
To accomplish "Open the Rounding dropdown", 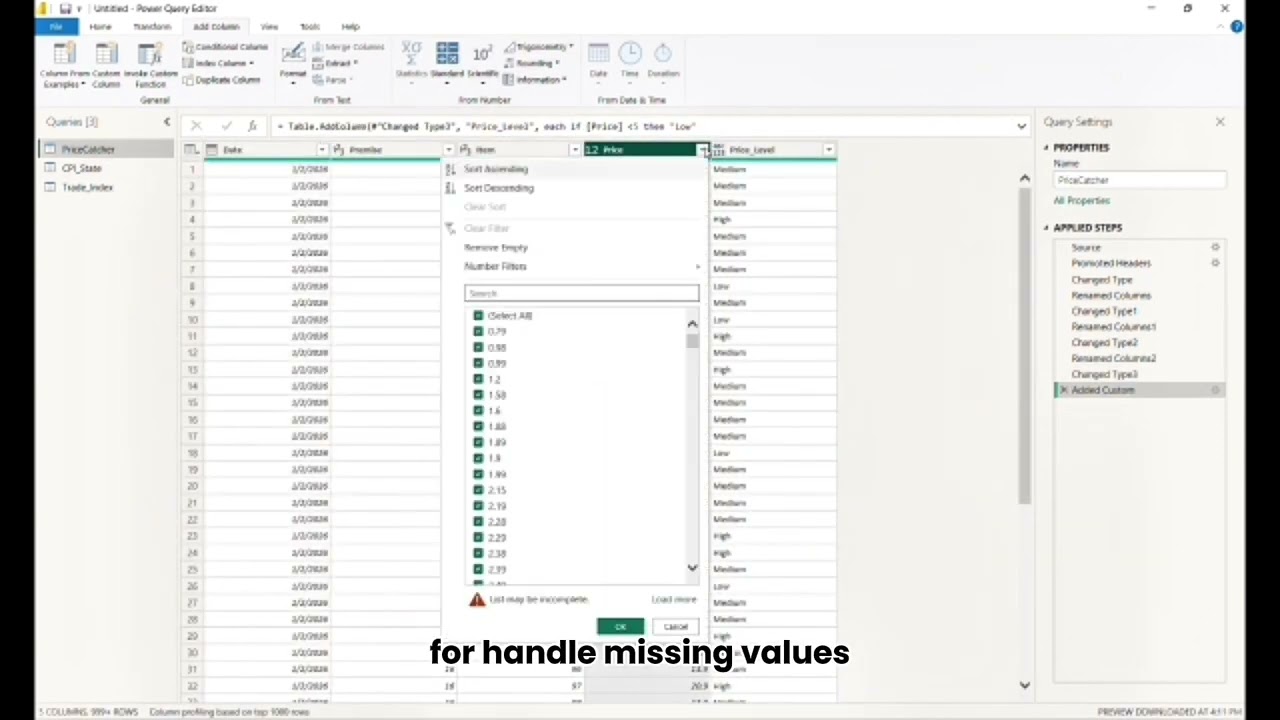I will (x=531, y=63).
